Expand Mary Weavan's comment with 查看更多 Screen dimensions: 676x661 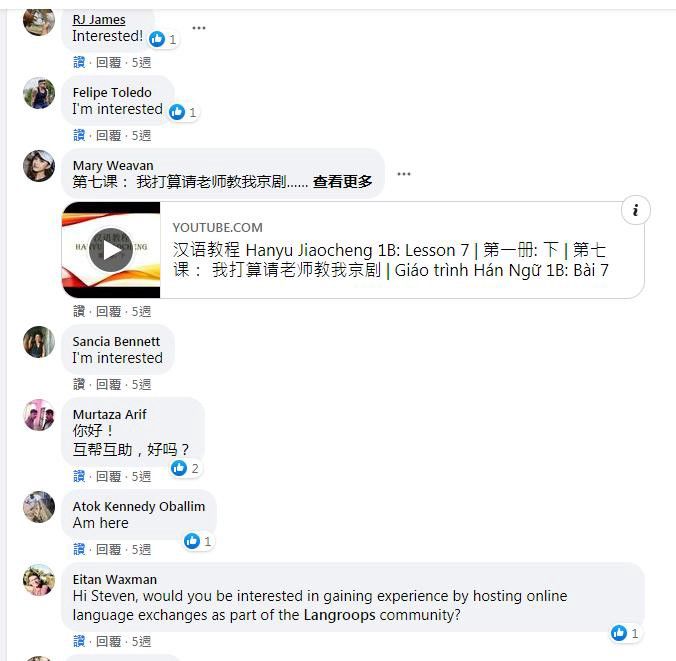click(342, 182)
